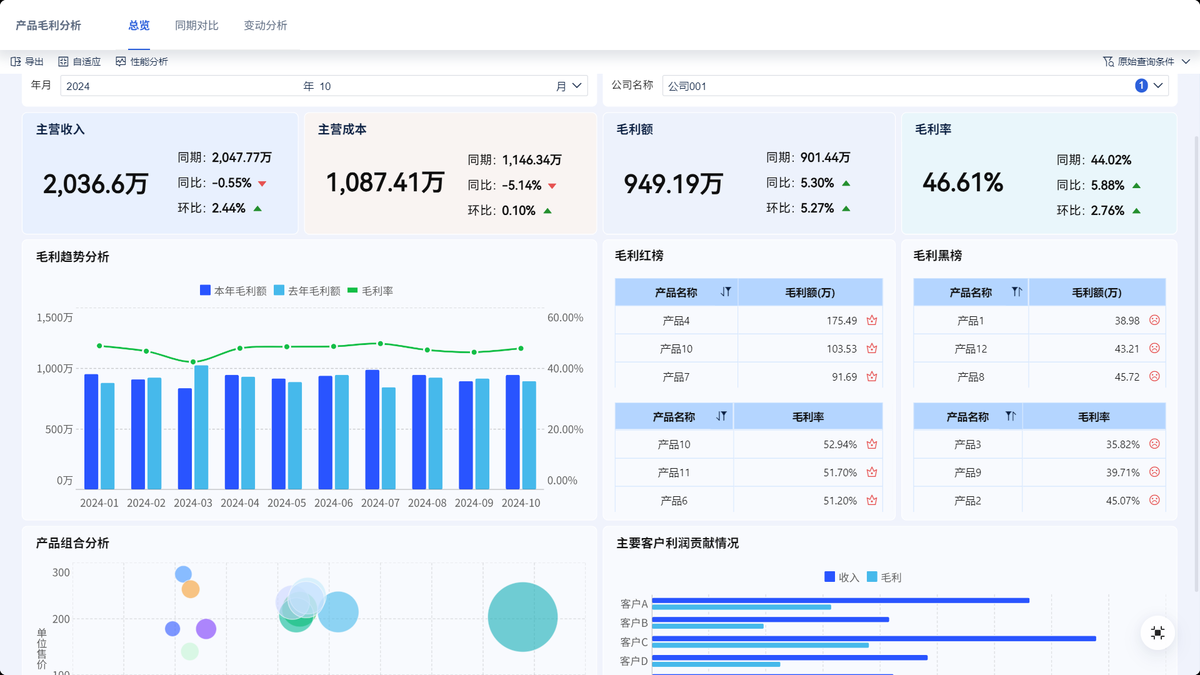1200x675 pixels.
Task: Click thumbs-up icon beside 103.53
Action: coord(872,349)
